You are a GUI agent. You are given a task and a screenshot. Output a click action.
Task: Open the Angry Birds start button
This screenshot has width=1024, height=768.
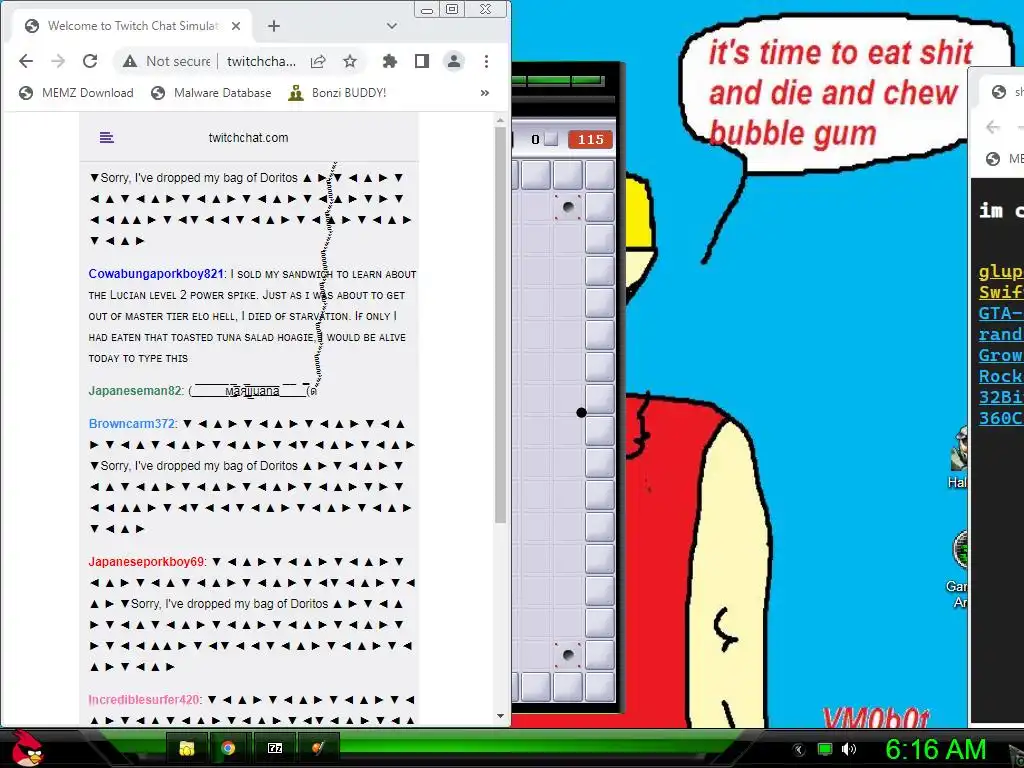point(27,748)
